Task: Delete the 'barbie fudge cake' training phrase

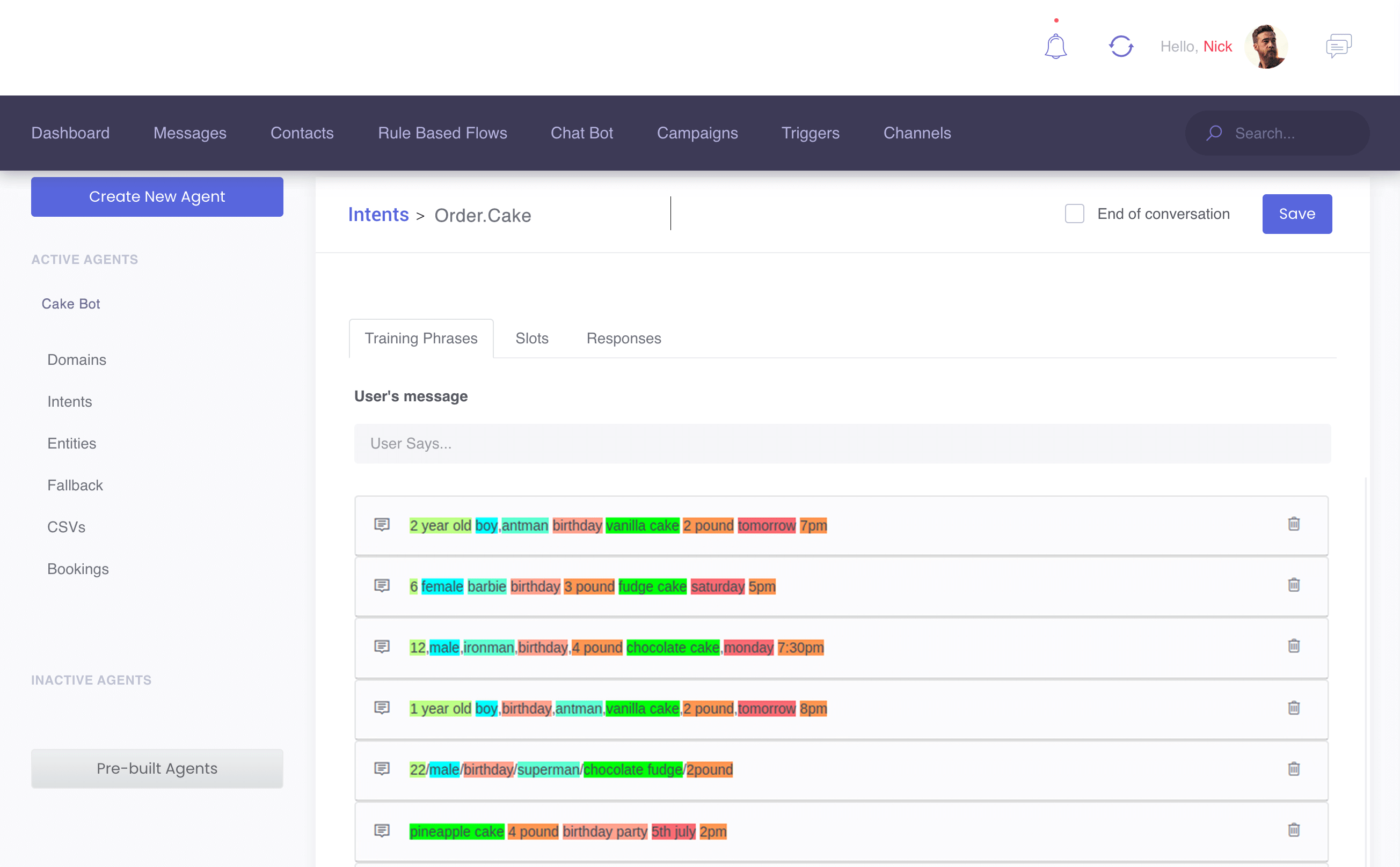Action: tap(1293, 585)
